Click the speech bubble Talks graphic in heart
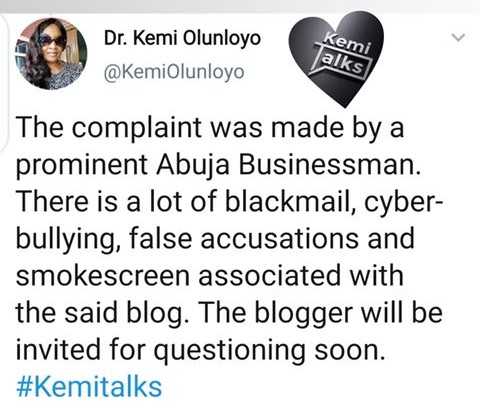480x402 pixels. click(343, 63)
